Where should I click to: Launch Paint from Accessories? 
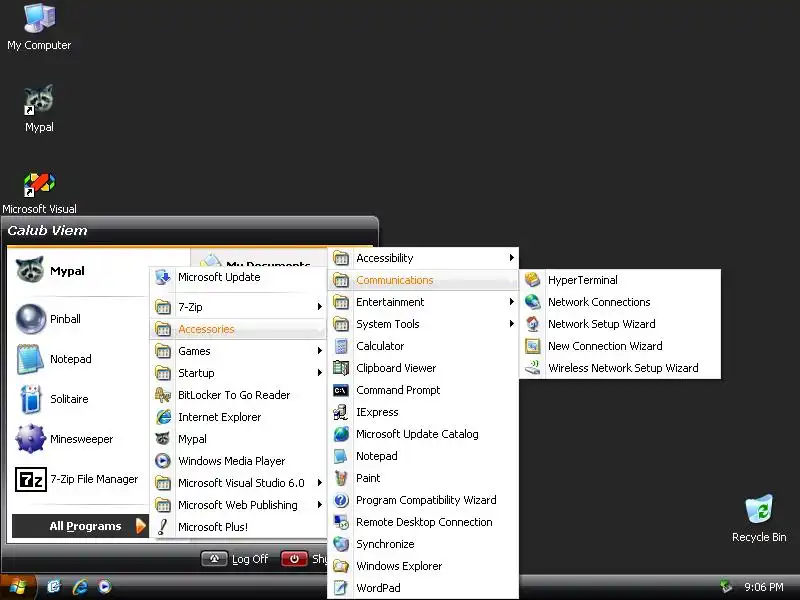coord(423,478)
